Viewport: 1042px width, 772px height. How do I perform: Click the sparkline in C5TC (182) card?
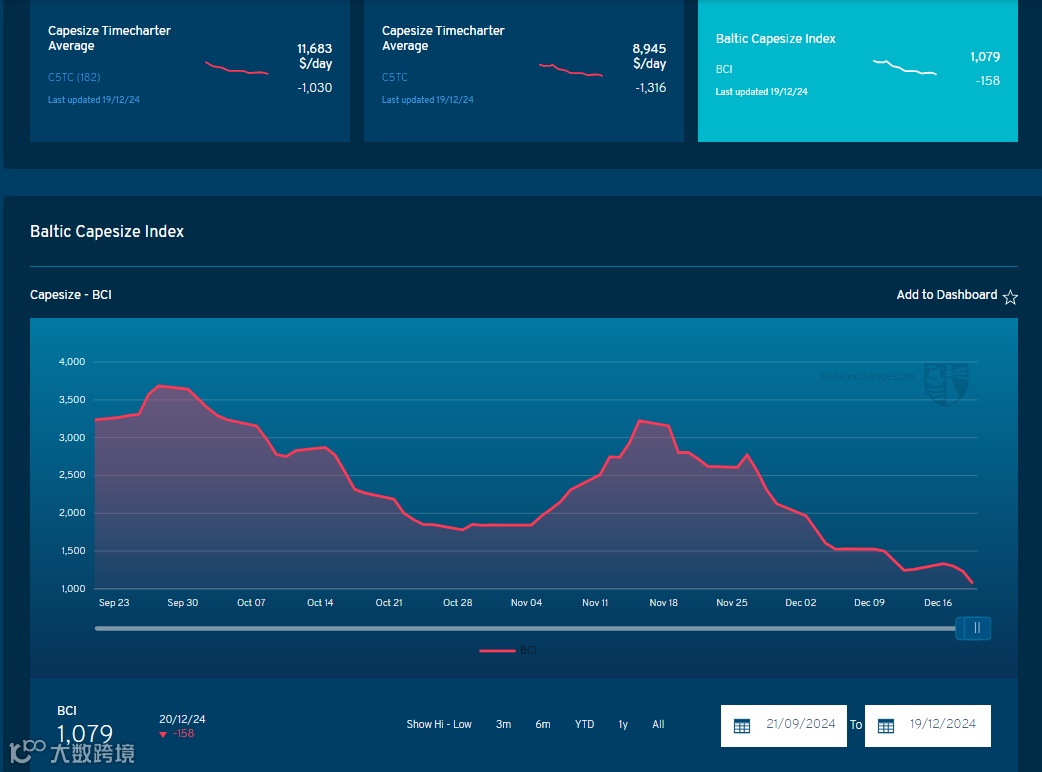[237, 68]
